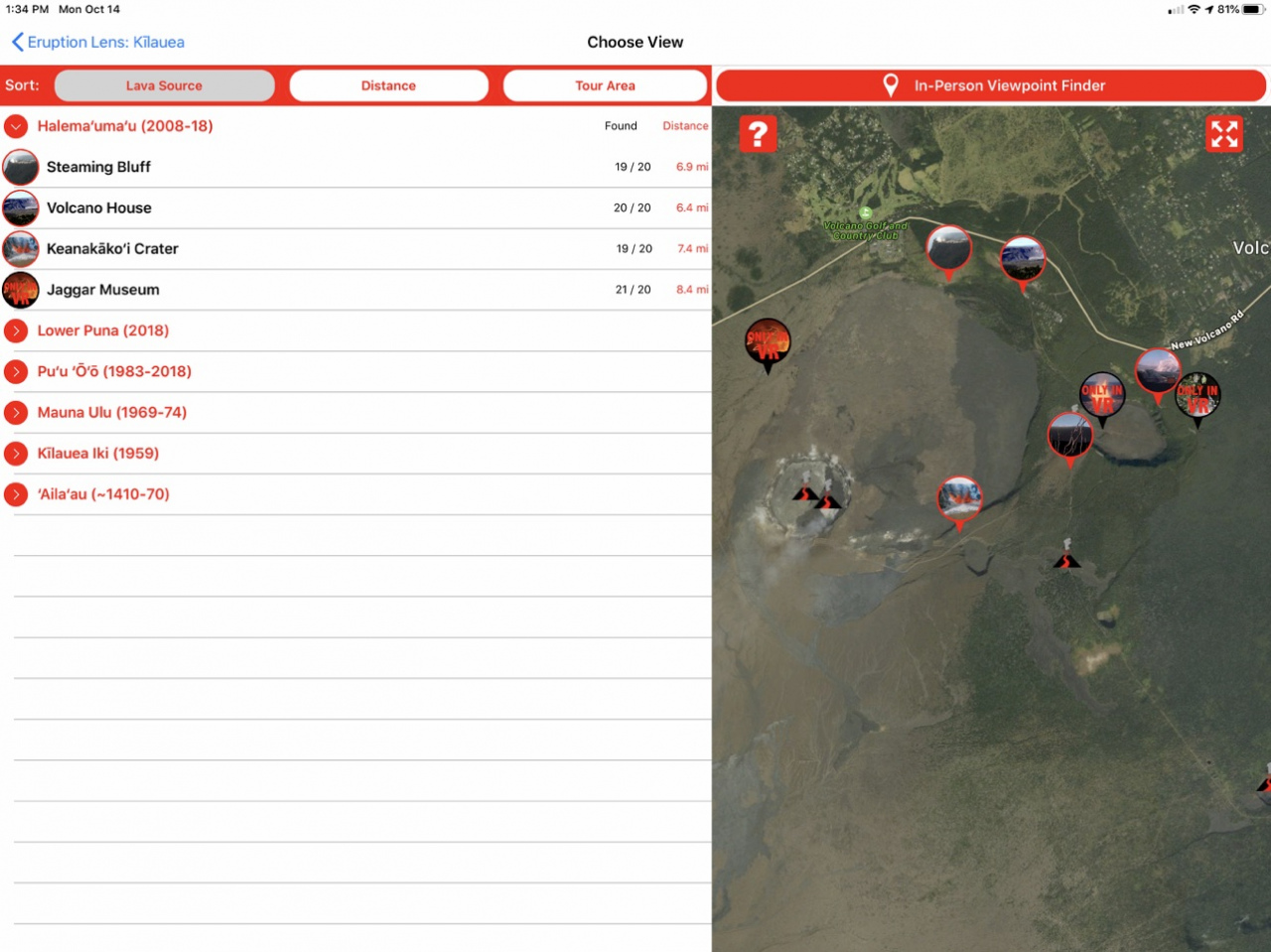Viewport: 1271px width, 952px height.
Task: Select the Keanakākoʻi Crater row title
Action: point(112,248)
